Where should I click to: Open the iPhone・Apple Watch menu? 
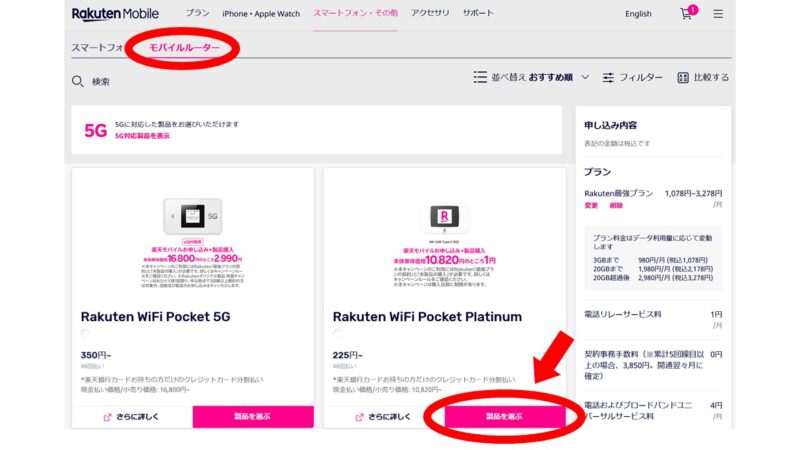261,14
